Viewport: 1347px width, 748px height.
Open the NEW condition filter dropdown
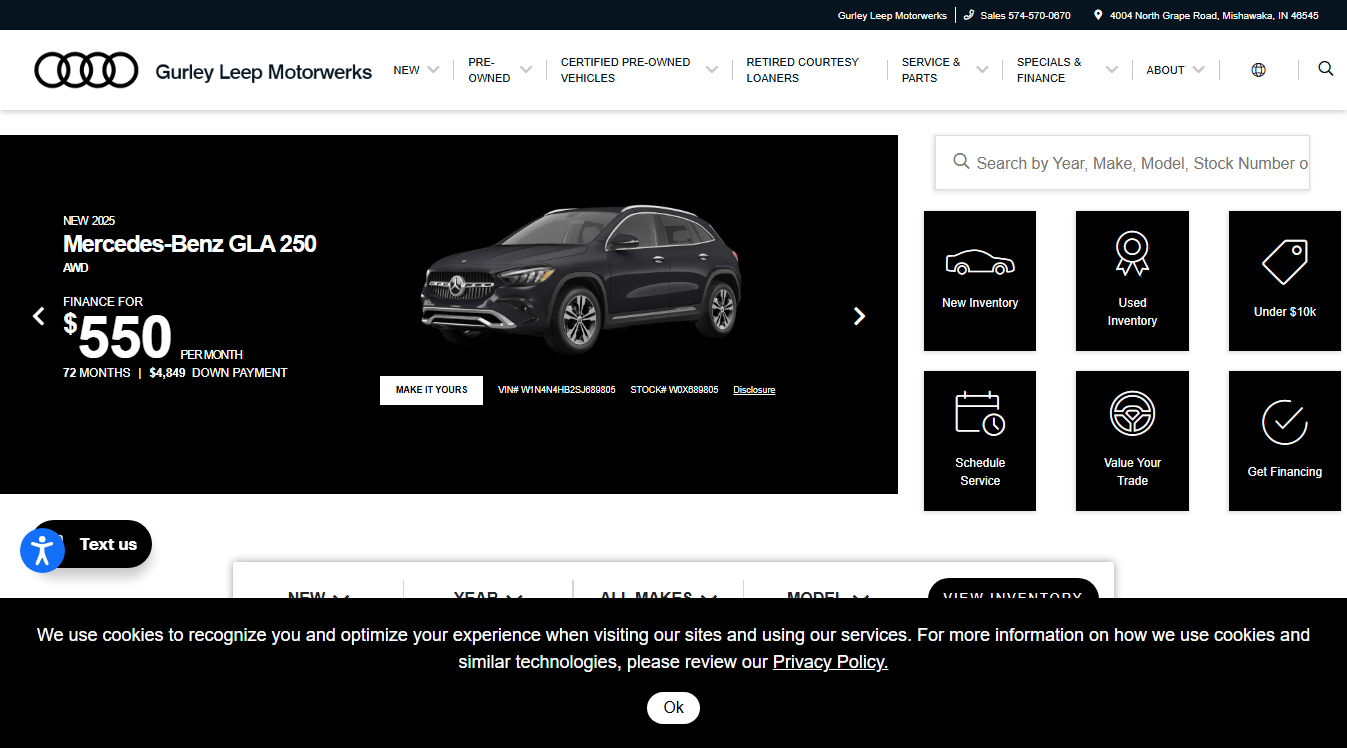318,597
